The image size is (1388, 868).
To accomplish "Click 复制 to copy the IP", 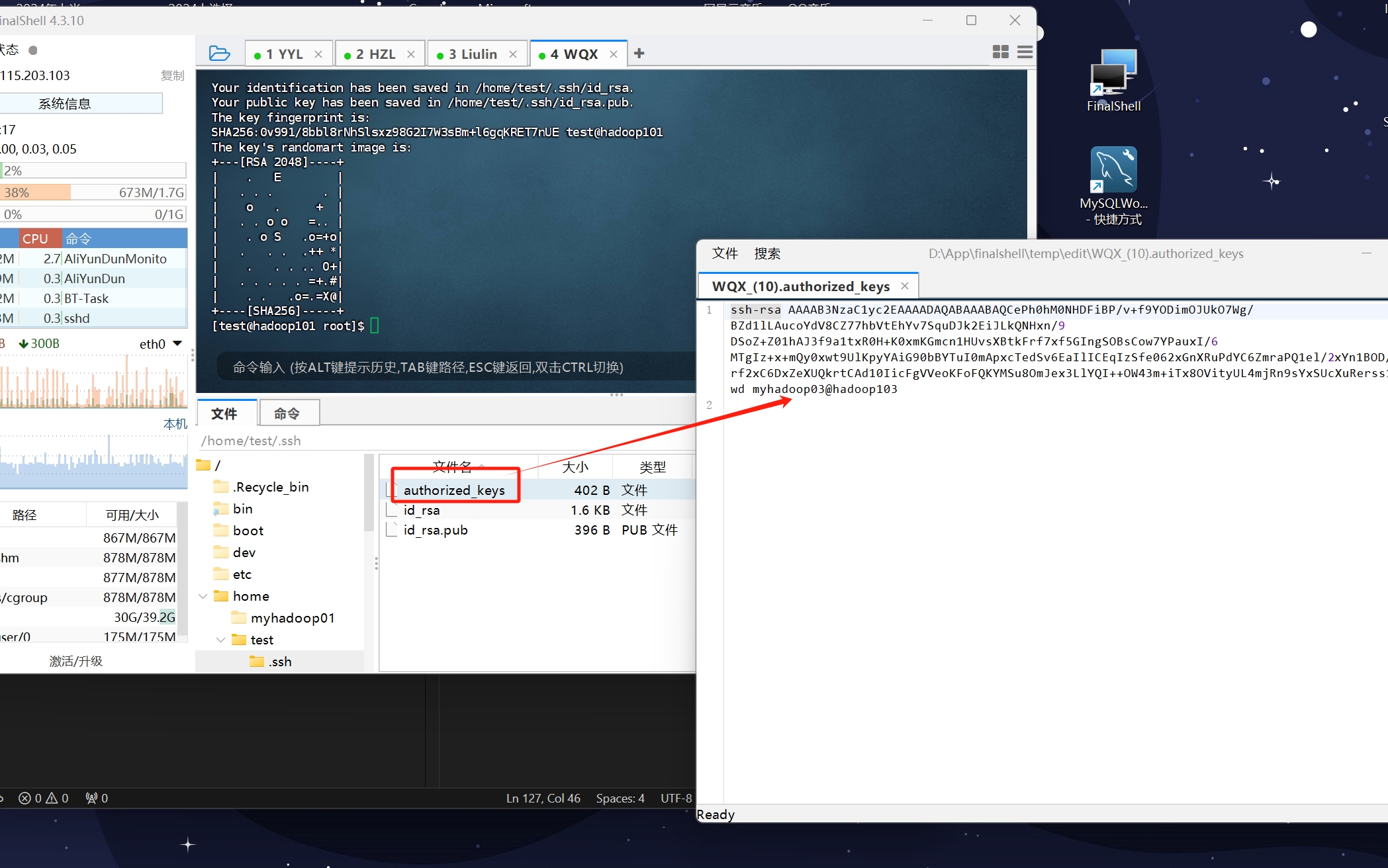I will pos(172,75).
